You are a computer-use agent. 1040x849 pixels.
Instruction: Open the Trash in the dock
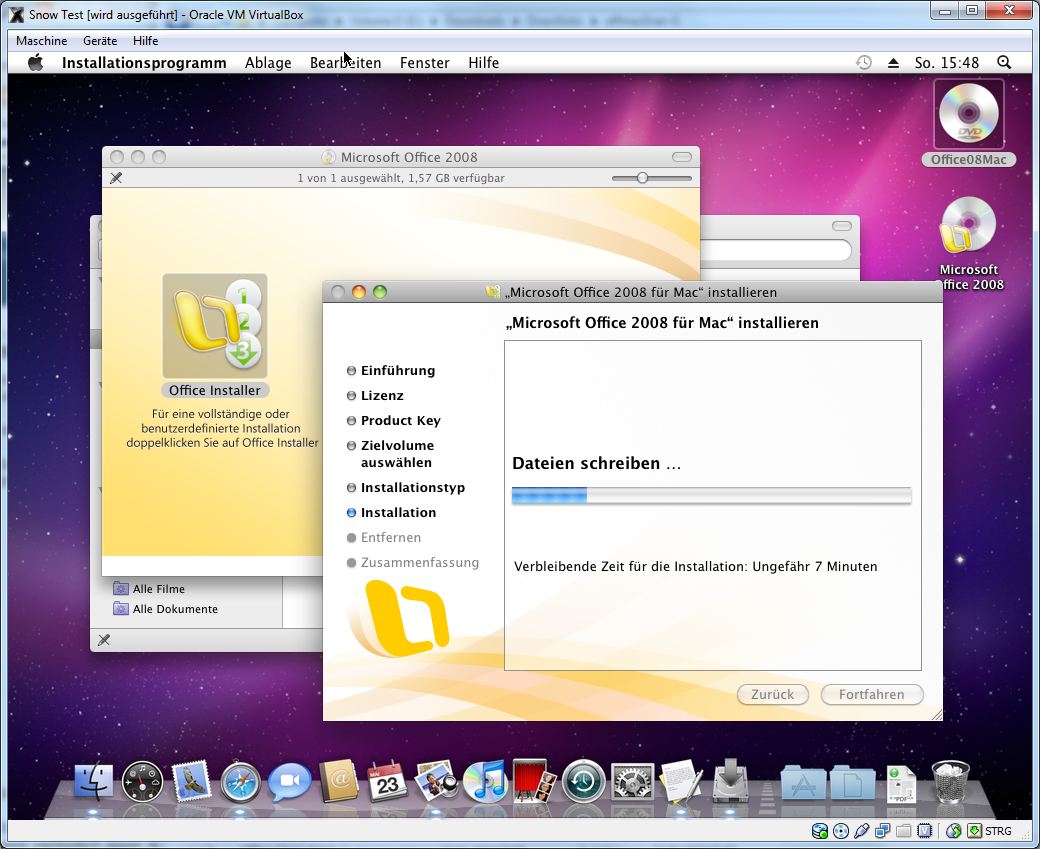(x=950, y=781)
